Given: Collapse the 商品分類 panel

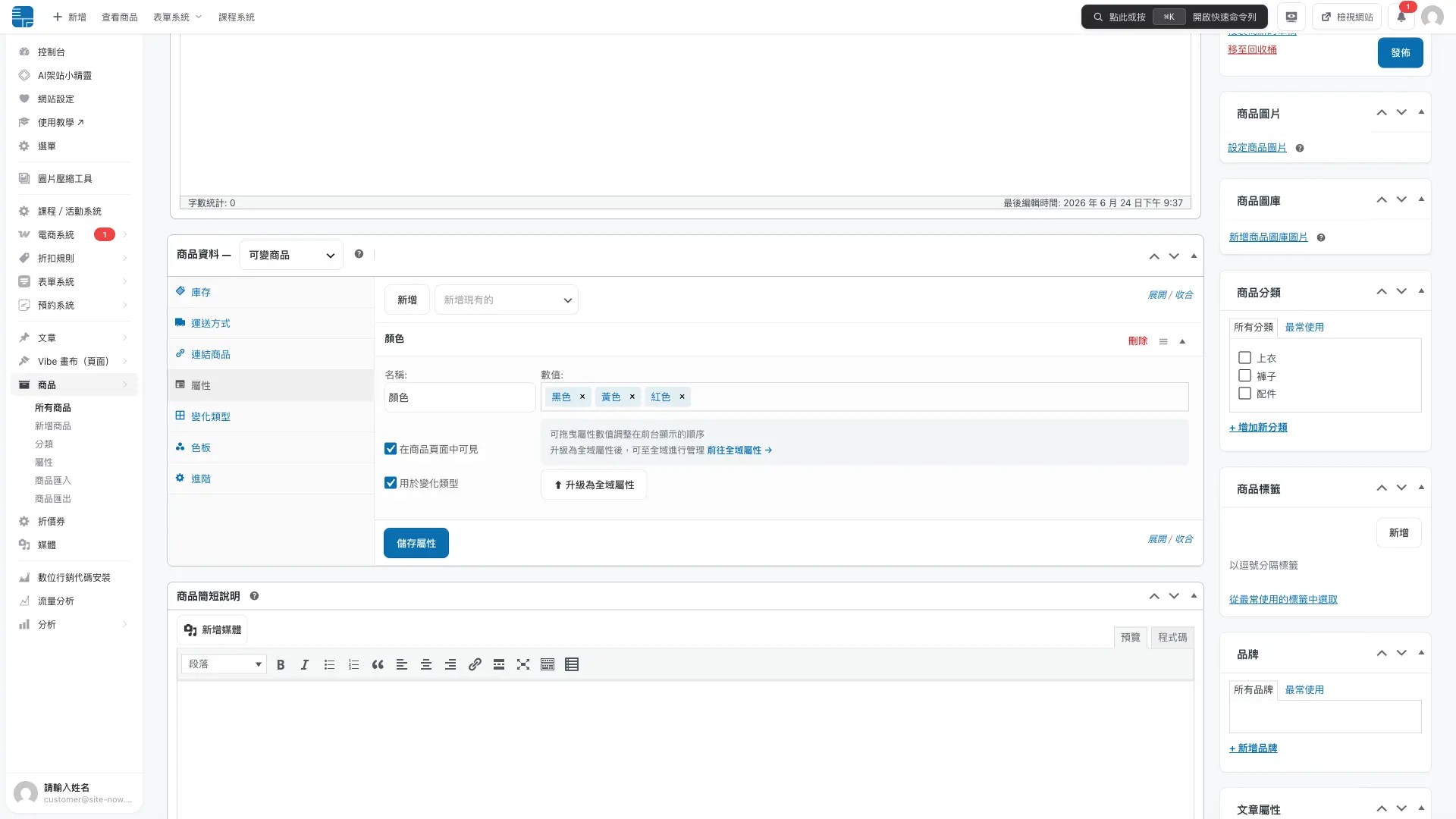Looking at the screenshot, I should (1421, 292).
